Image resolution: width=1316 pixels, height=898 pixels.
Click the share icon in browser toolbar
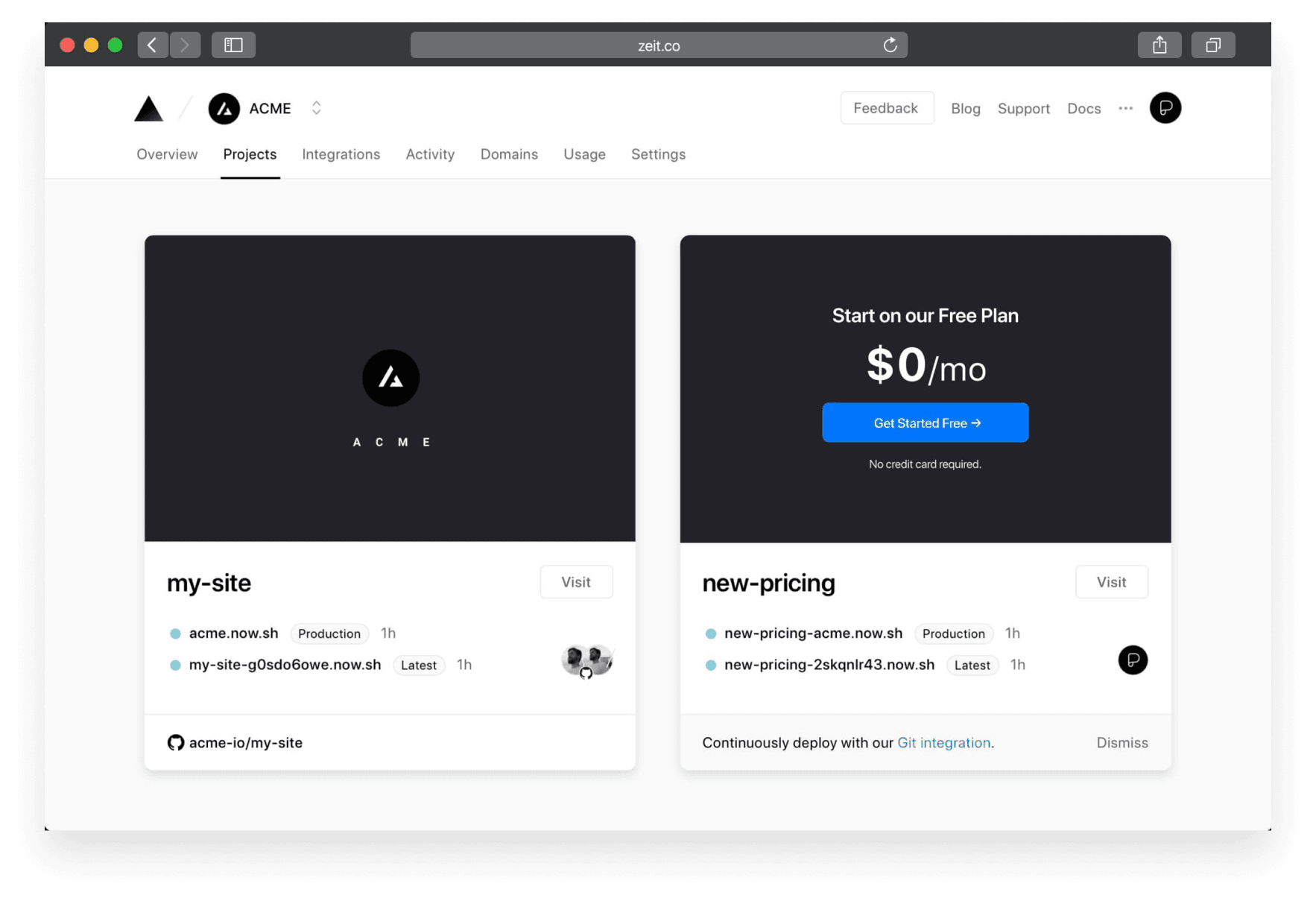click(x=1160, y=45)
